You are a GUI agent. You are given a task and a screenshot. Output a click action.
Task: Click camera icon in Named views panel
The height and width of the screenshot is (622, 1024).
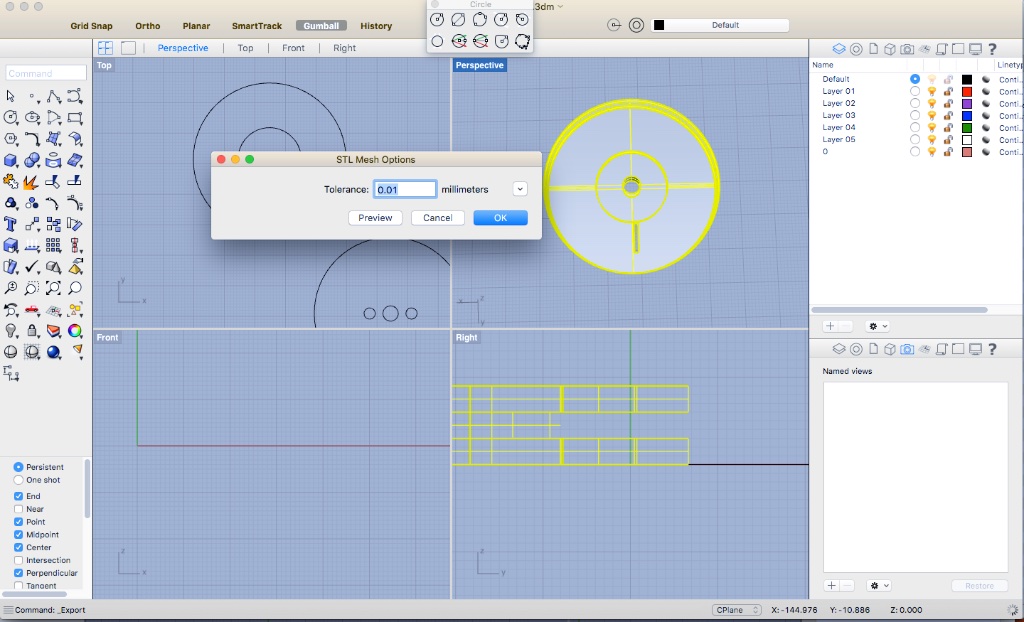point(907,350)
